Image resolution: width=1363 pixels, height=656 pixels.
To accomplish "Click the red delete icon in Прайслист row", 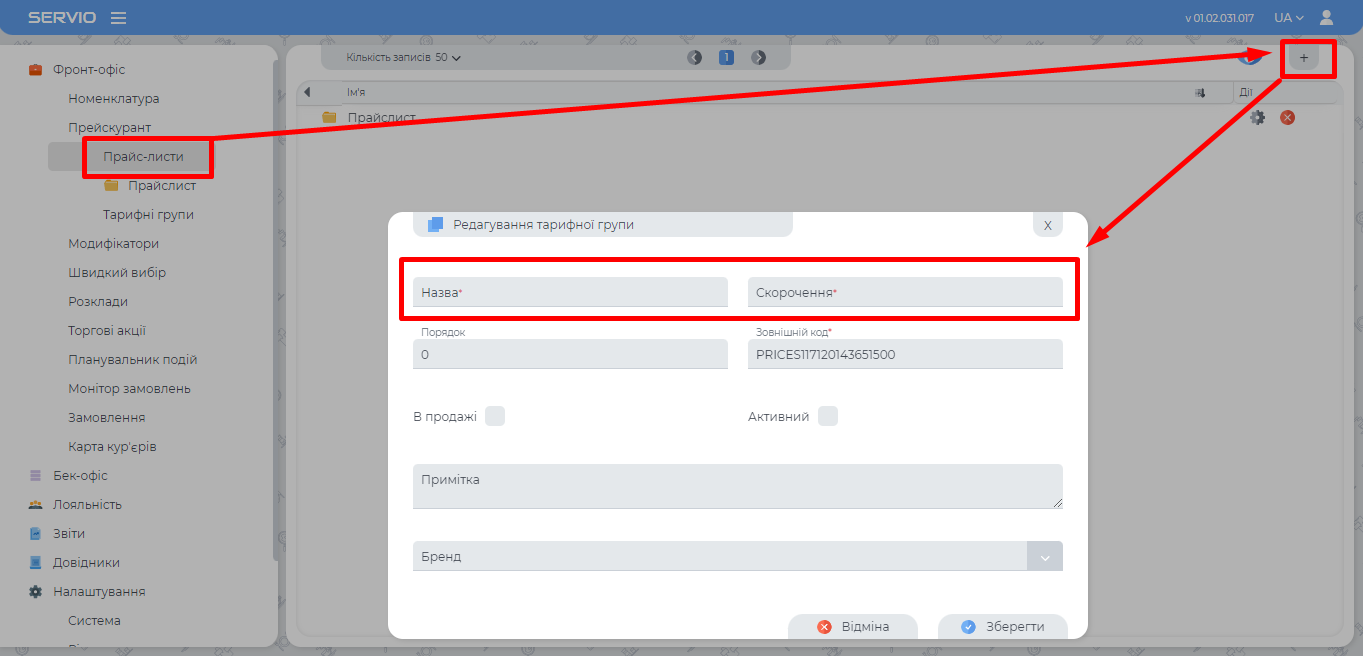I will click(x=1288, y=117).
